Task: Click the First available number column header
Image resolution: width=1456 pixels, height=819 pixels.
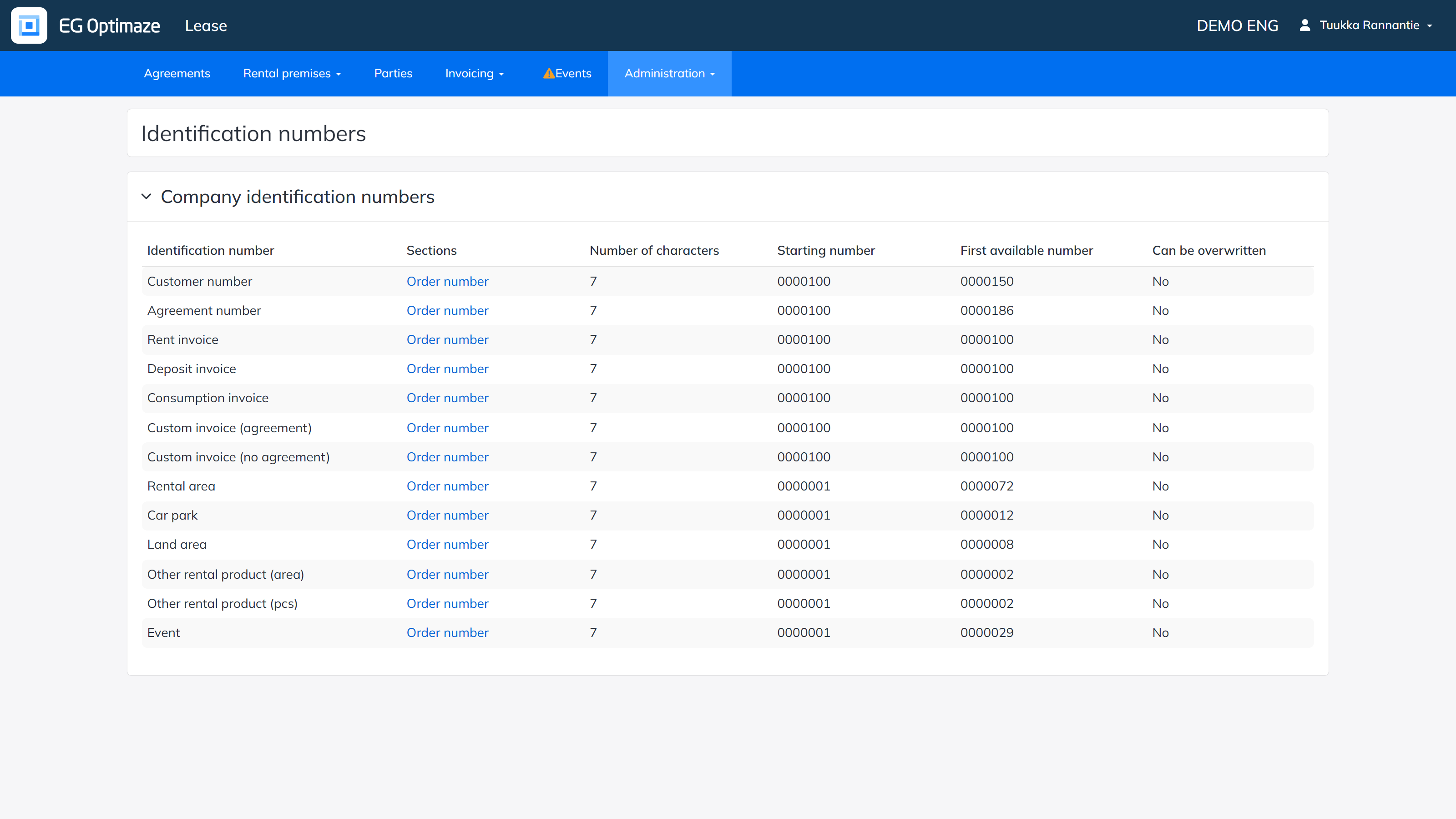Action: tap(1026, 250)
